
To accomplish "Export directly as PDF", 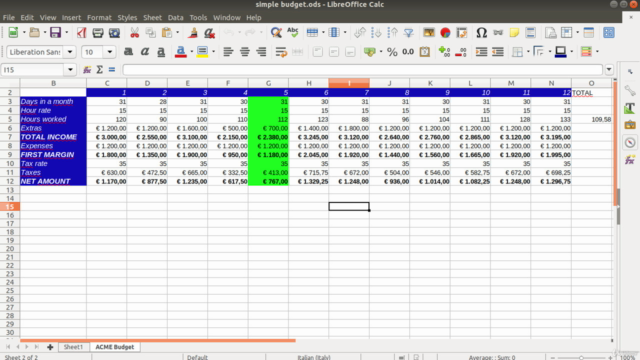I will pos(82,33).
